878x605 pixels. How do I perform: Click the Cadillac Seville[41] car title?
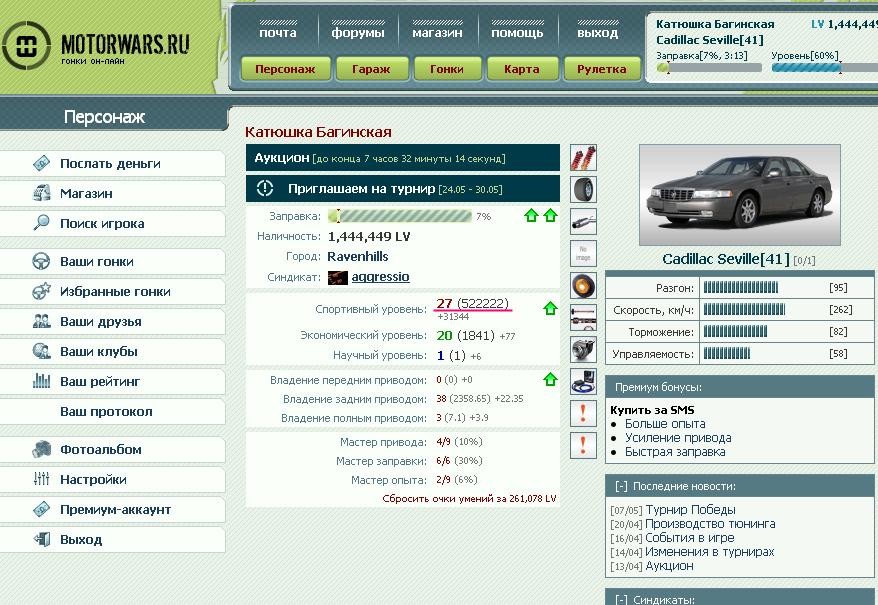726,259
